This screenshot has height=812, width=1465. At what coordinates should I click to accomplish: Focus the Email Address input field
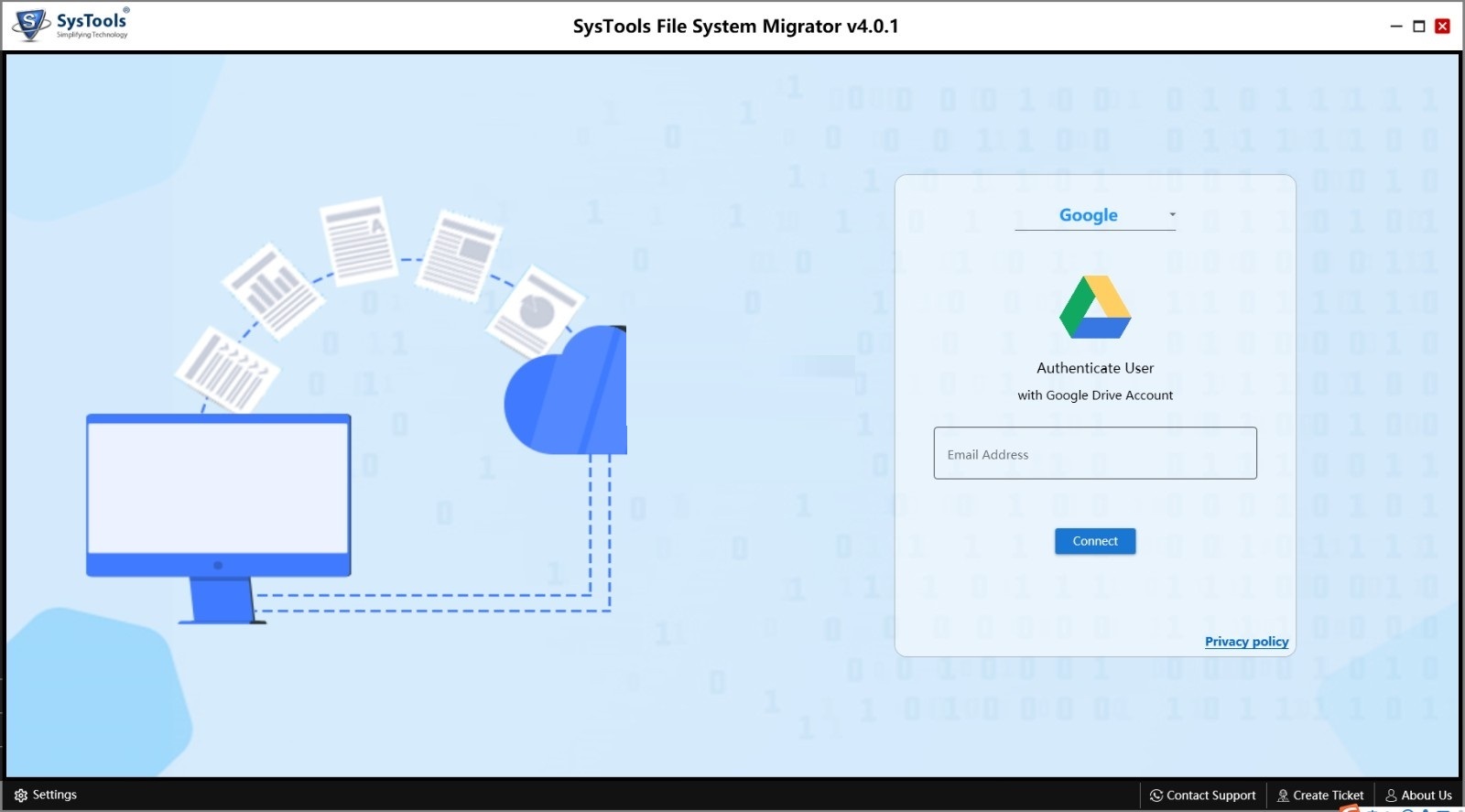click(x=1095, y=453)
